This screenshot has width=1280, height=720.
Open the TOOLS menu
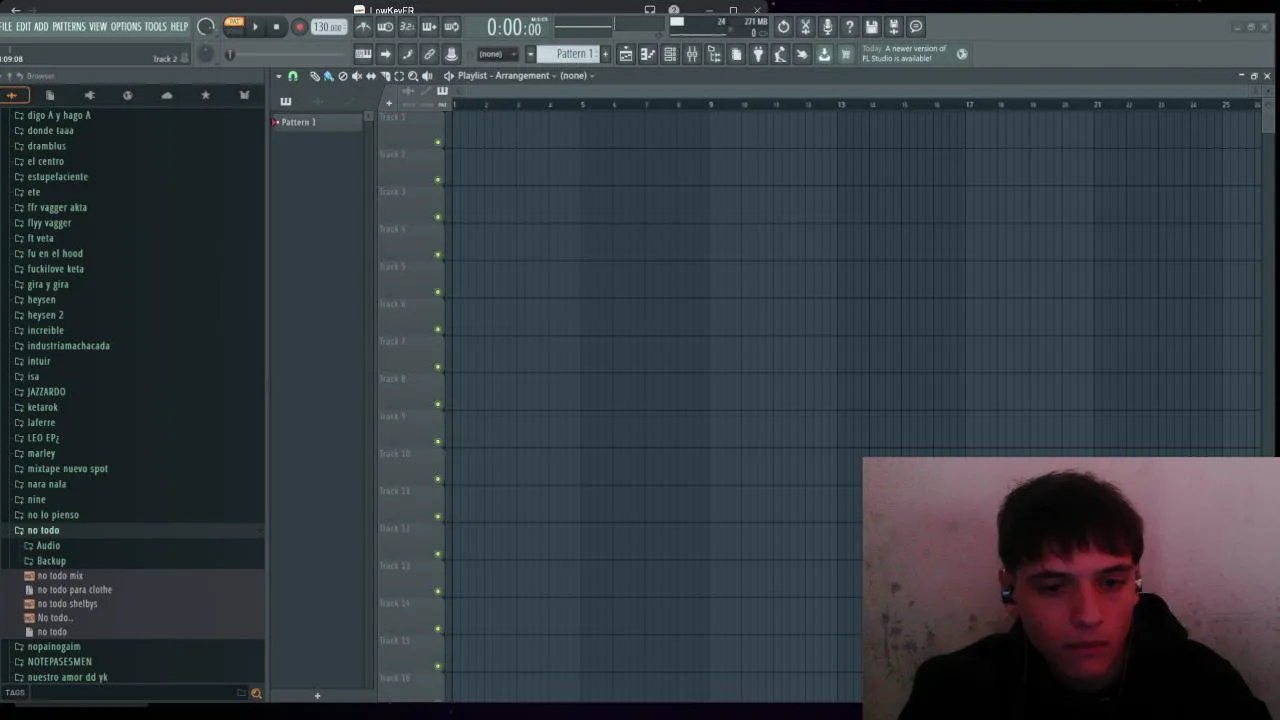[x=155, y=27]
